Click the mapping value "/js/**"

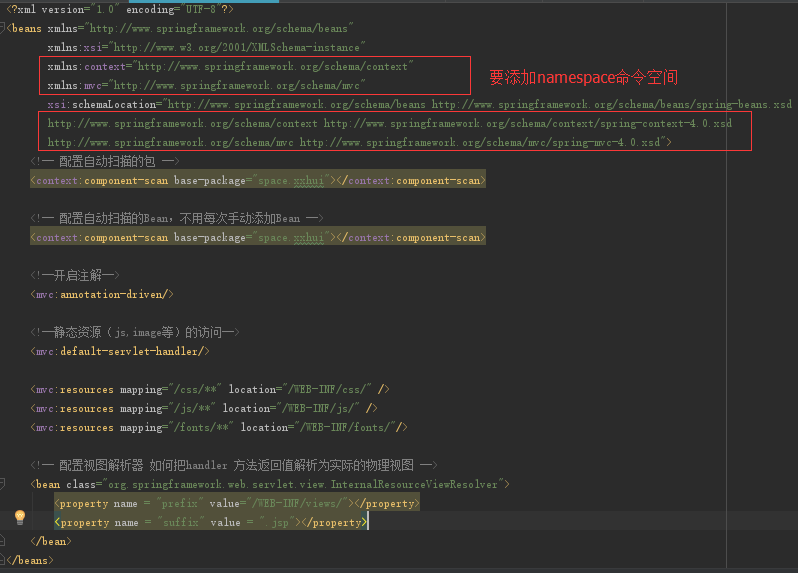pos(192,408)
